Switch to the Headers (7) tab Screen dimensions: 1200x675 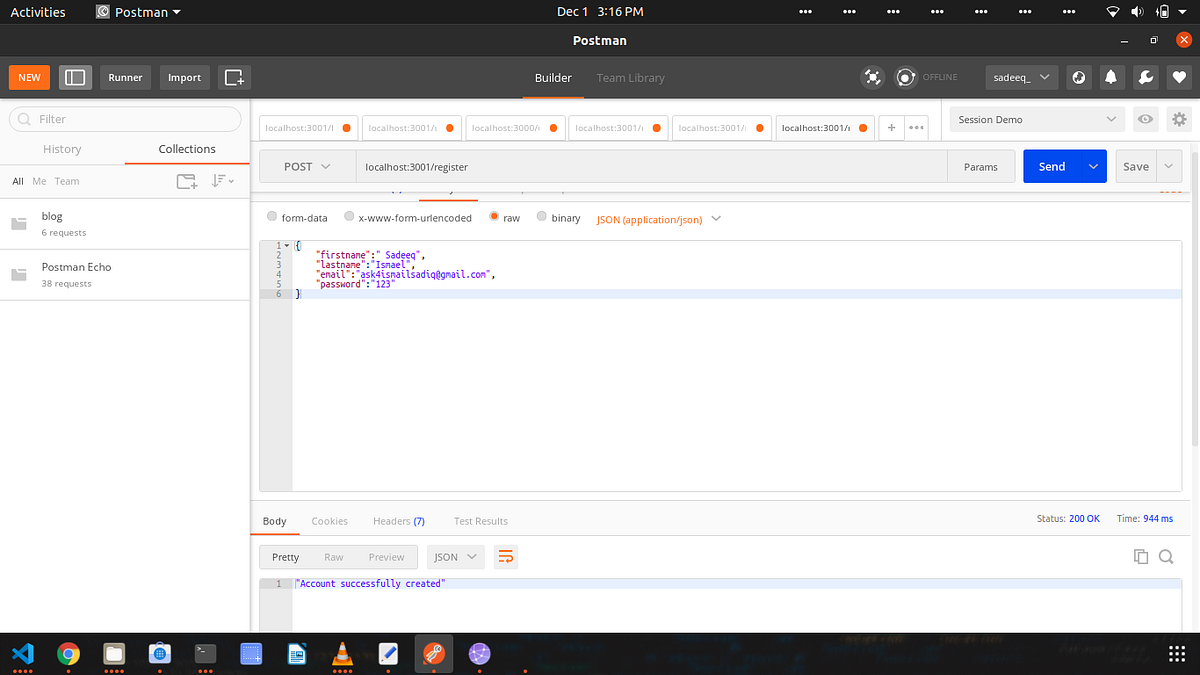coord(398,521)
